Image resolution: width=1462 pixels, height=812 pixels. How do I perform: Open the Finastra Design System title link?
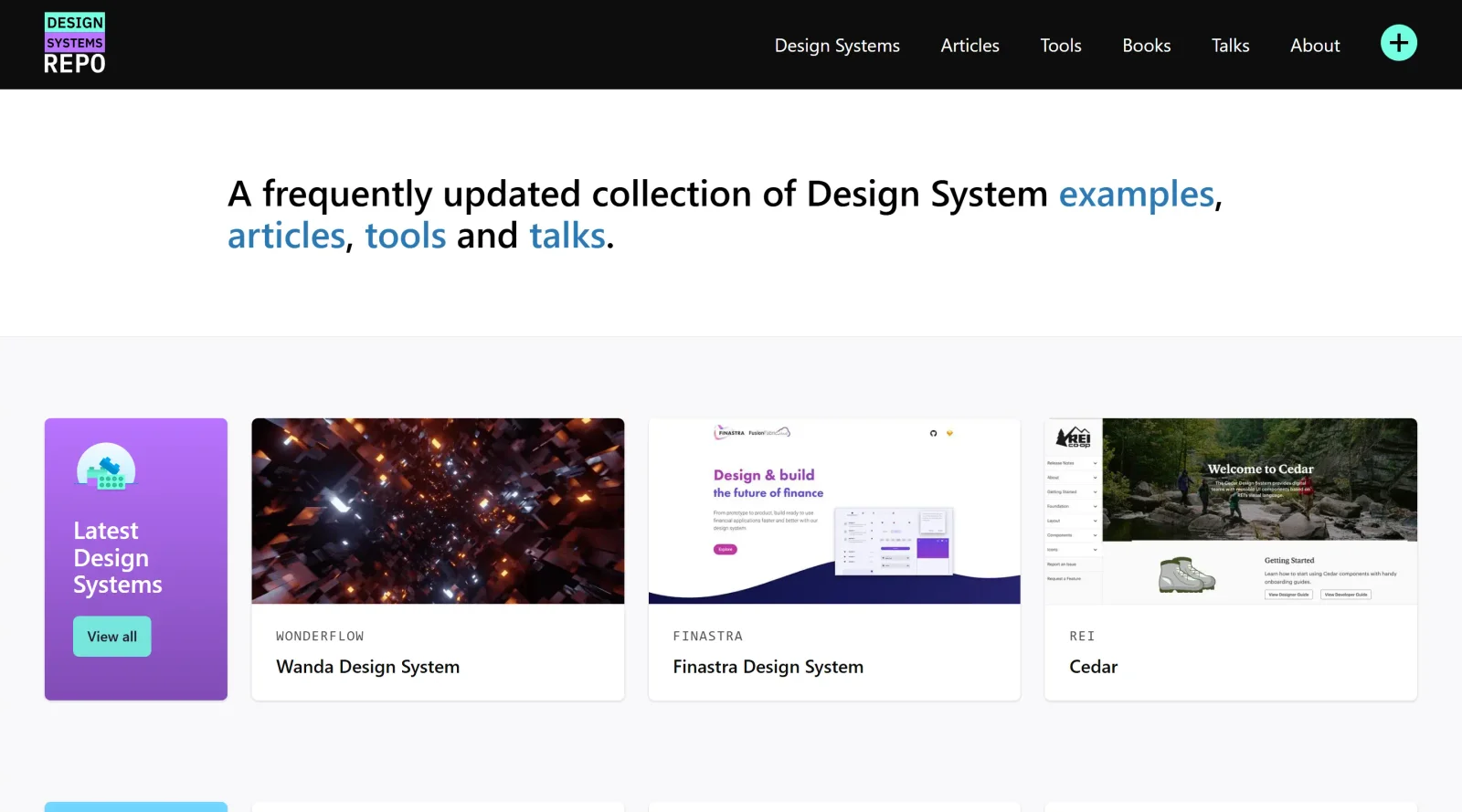click(768, 667)
